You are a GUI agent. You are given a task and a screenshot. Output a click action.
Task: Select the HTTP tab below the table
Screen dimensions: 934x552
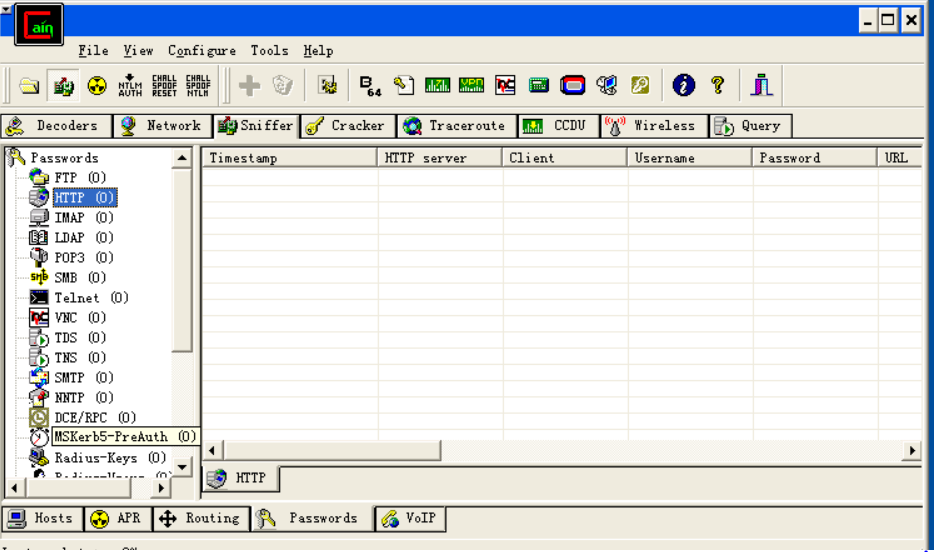tap(241, 478)
